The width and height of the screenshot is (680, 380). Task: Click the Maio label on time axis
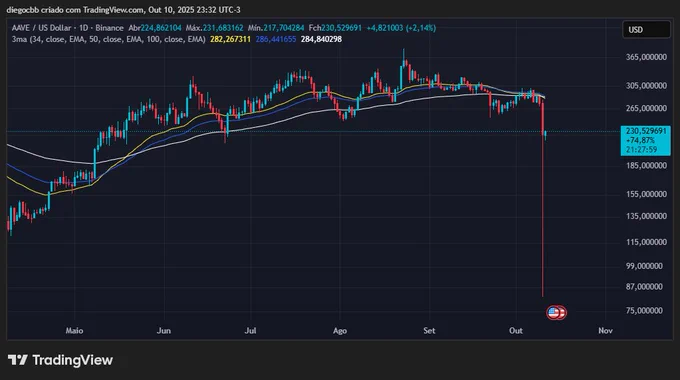(74, 331)
